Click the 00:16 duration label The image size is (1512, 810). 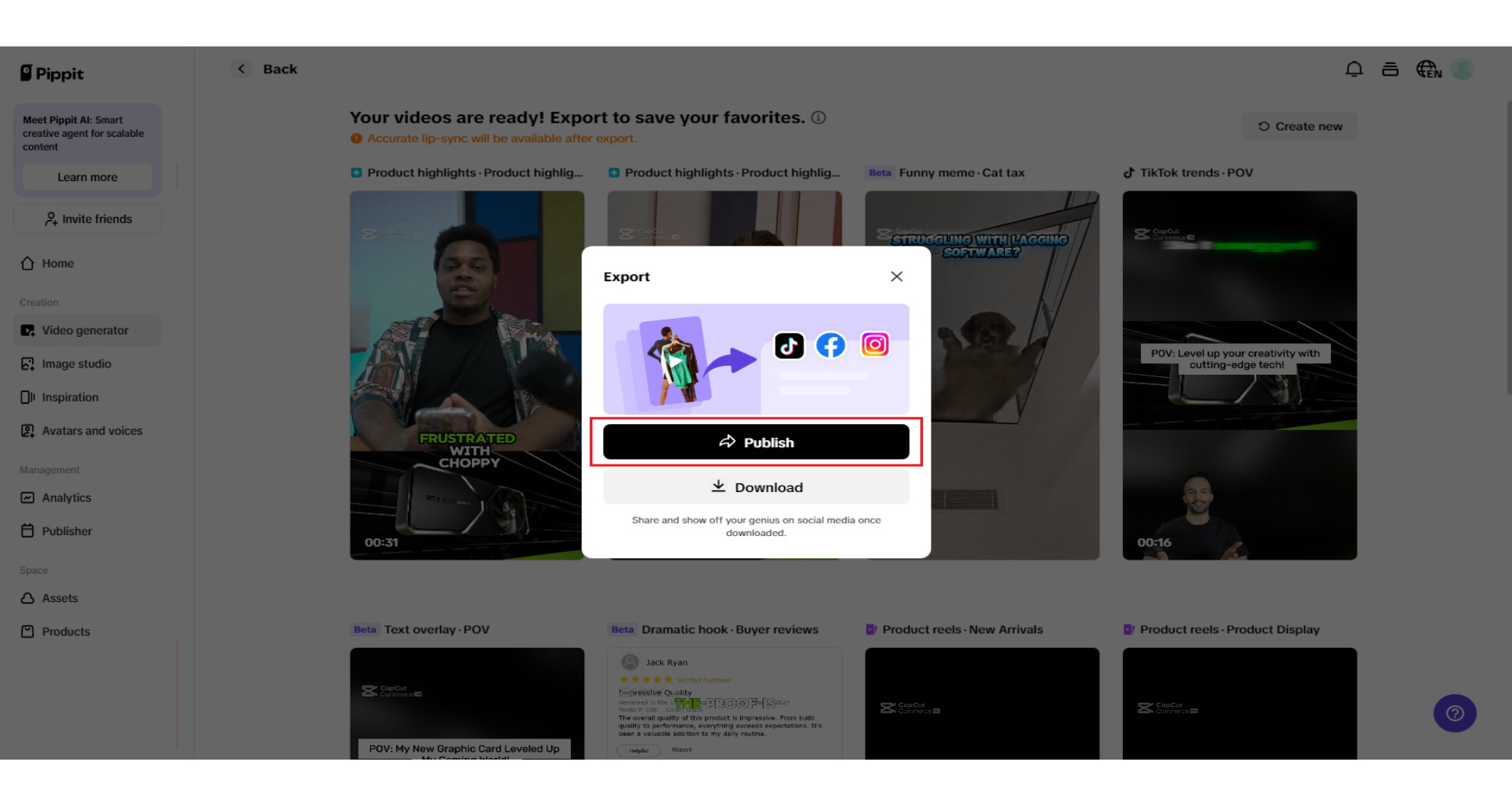point(1154,542)
